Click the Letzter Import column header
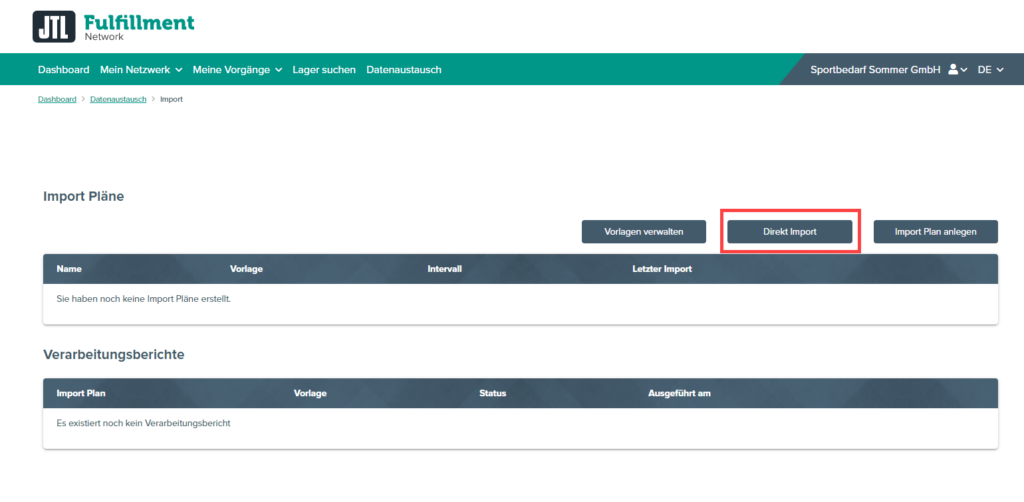Viewport: 1024px width, 502px height. pos(662,268)
